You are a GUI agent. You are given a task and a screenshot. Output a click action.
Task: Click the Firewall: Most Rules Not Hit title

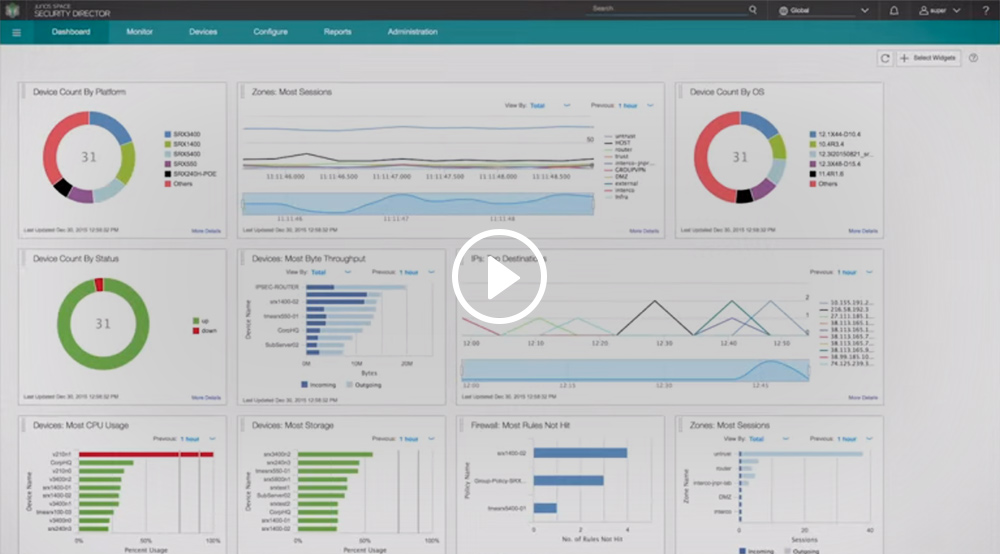tap(520, 425)
